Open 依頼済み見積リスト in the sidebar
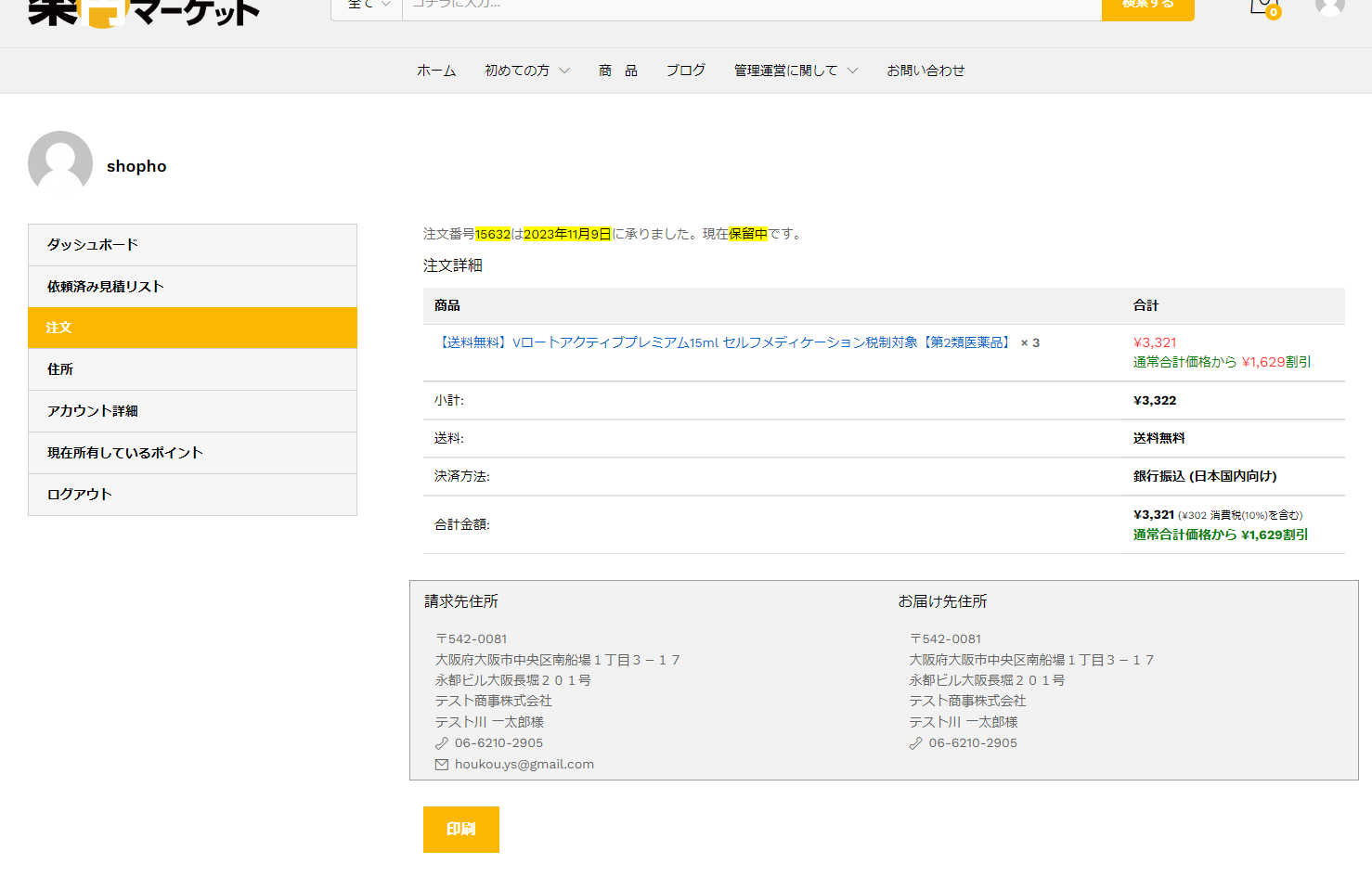Image resolution: width=1372 pixels, height=877 pixels. [x=192, y=287]
